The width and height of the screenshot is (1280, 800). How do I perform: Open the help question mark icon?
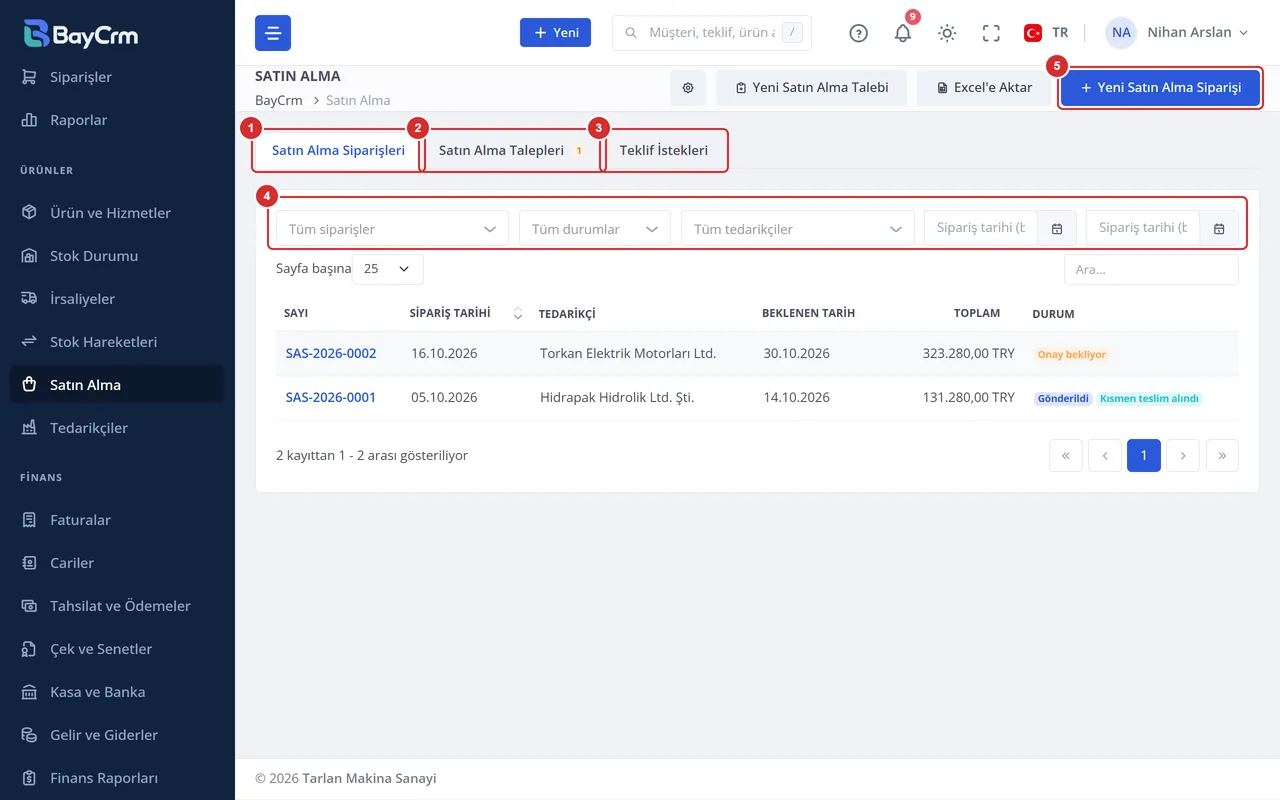pyautogui.click(x=858, y=33)
